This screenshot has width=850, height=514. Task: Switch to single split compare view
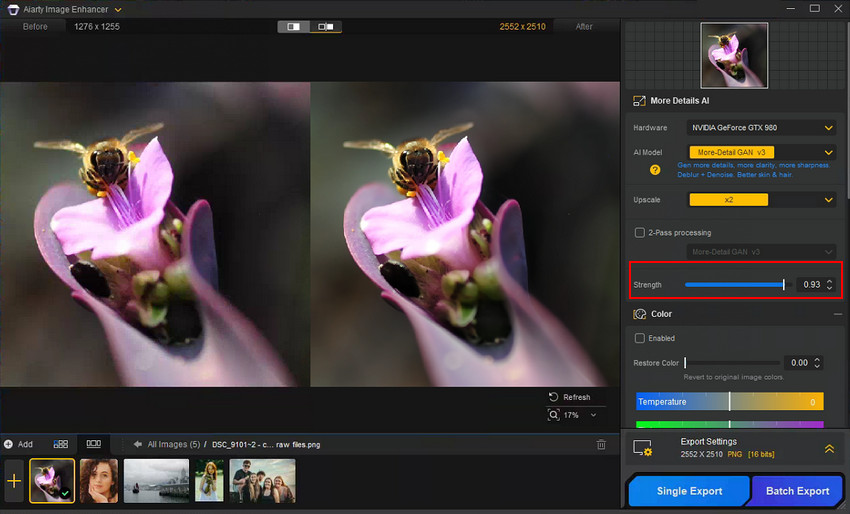point(294,27)
